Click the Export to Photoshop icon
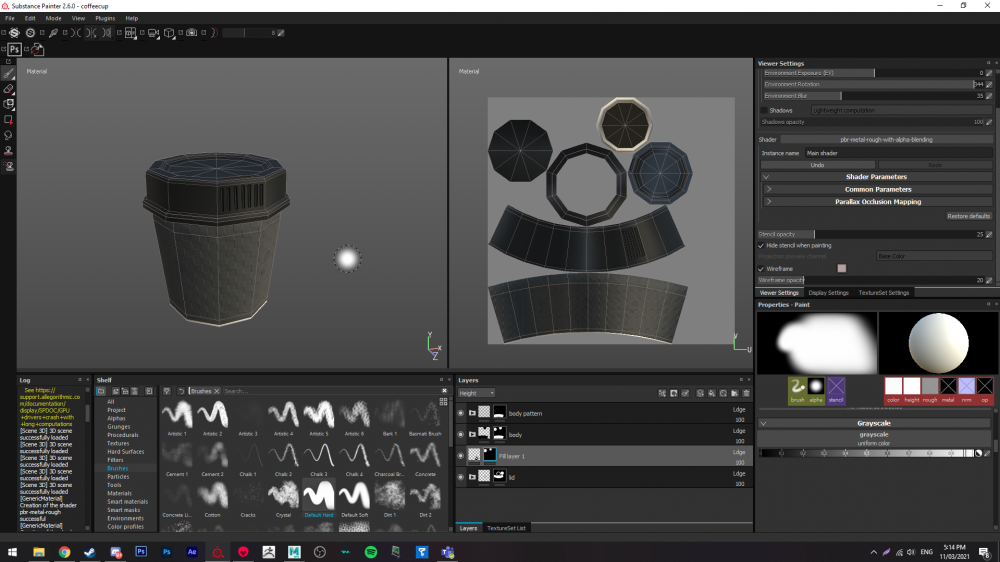The height and width of the screenshot is (562, 1000). click(x=15, y=49)
